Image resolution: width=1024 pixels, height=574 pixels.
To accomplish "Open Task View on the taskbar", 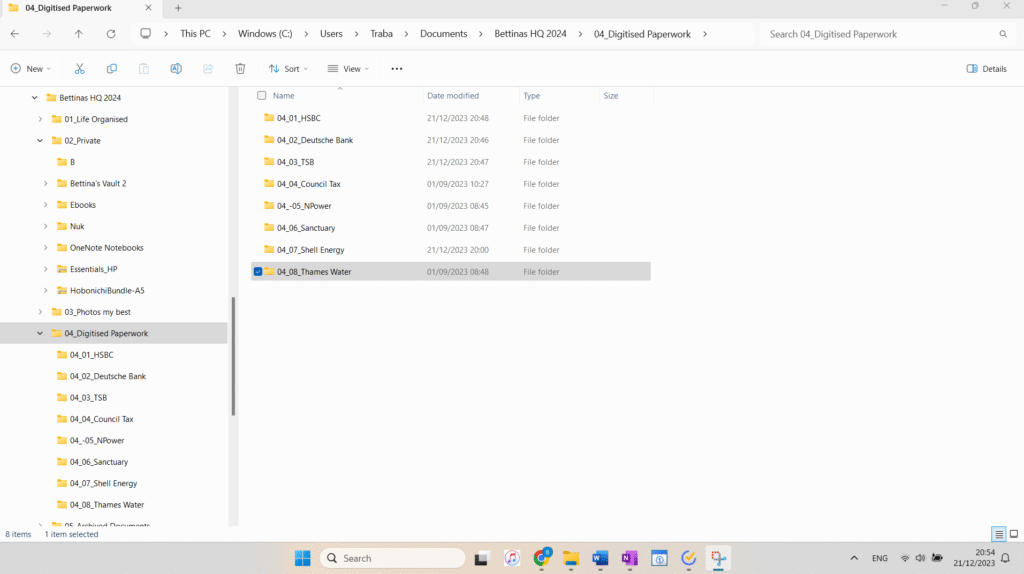I will [481, 558].
